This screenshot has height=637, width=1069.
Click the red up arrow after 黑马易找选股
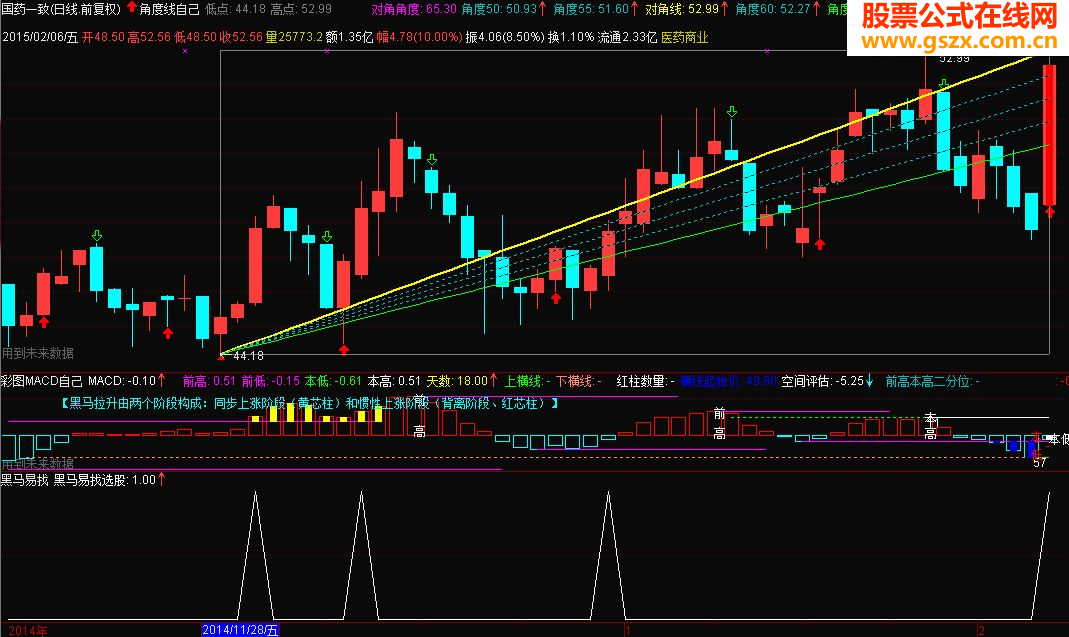click(162, 479)
